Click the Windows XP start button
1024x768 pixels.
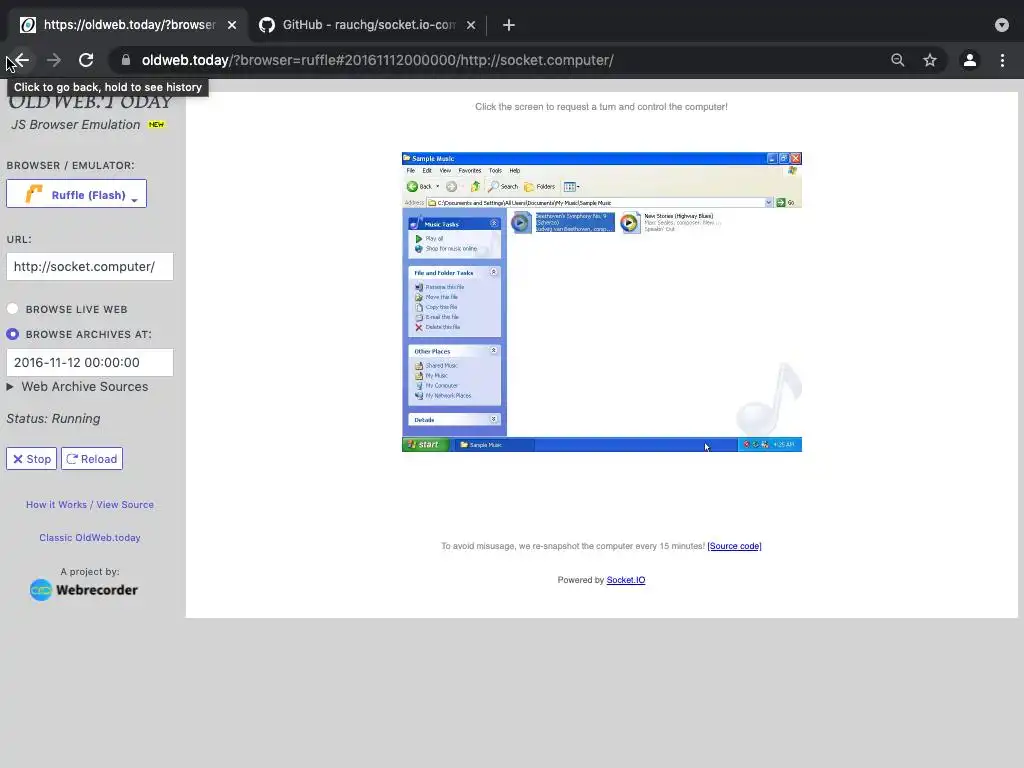[x=426, y=445]
